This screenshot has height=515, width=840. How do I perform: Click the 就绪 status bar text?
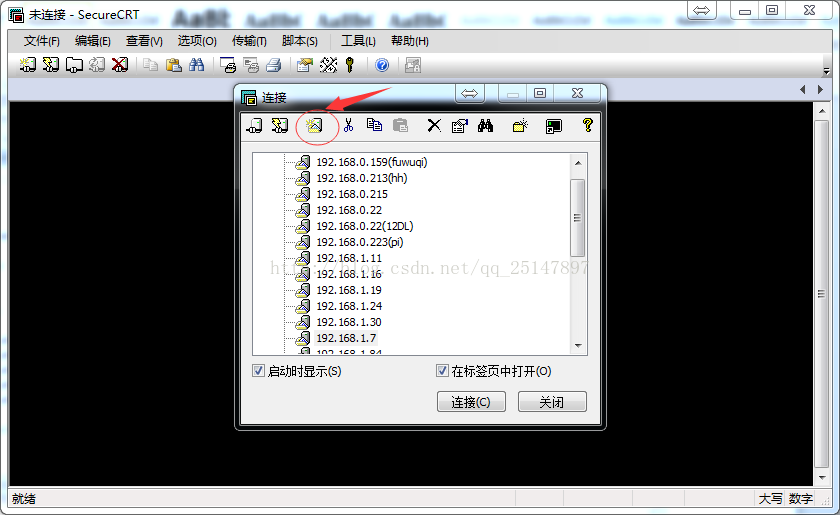tap(24, 499)
